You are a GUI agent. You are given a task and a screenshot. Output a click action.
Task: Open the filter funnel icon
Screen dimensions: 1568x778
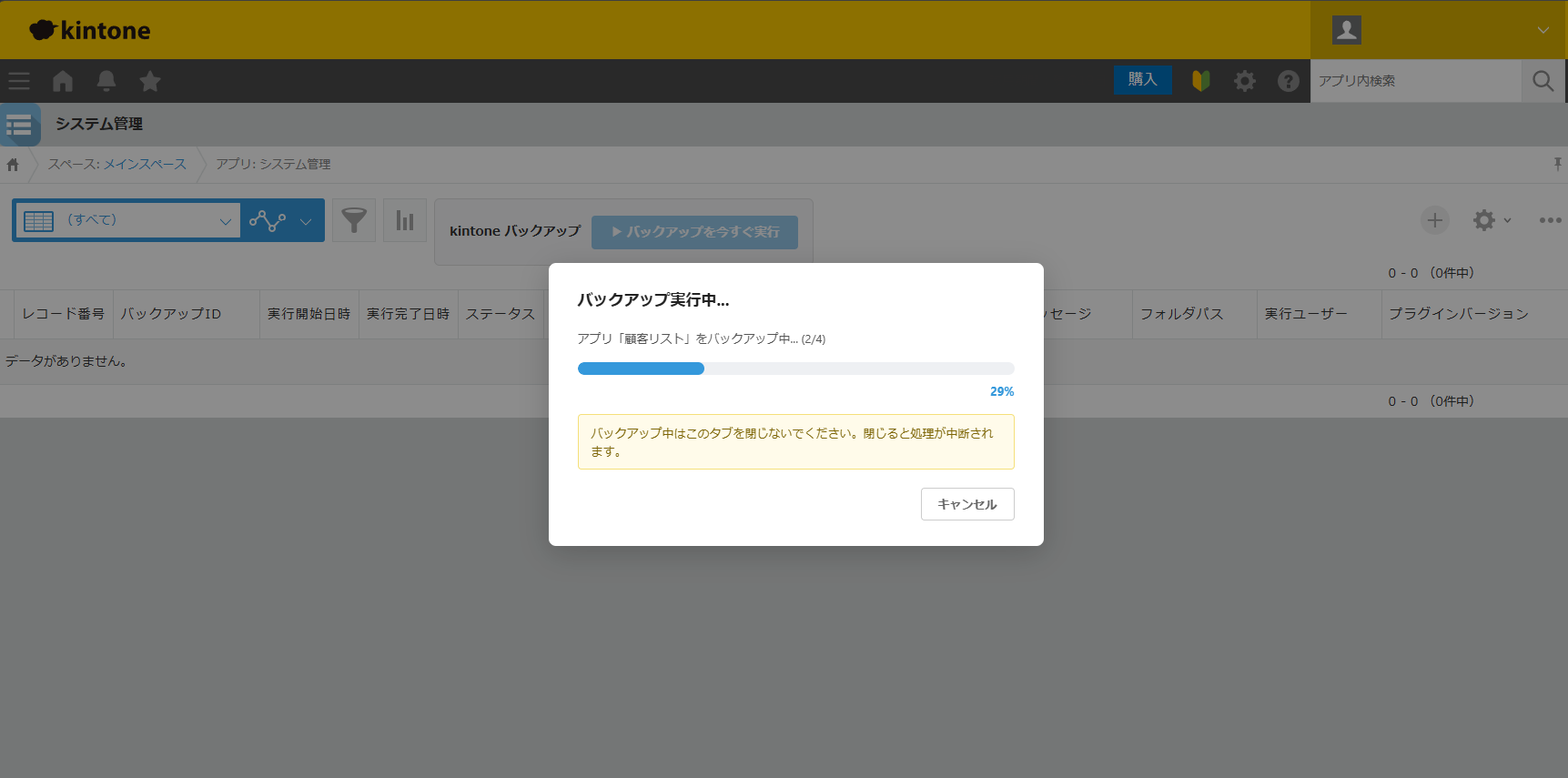(x=354, y=220)
